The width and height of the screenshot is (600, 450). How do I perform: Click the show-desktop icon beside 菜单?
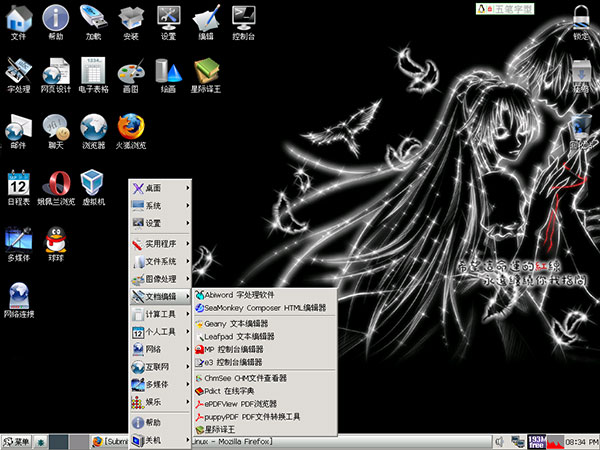coord(40,442)
